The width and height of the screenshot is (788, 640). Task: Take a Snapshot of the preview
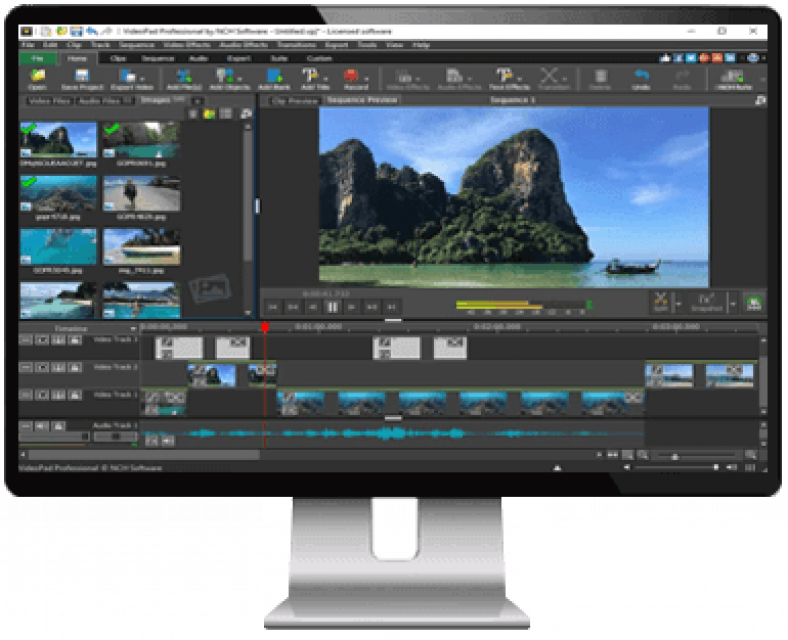707,302
